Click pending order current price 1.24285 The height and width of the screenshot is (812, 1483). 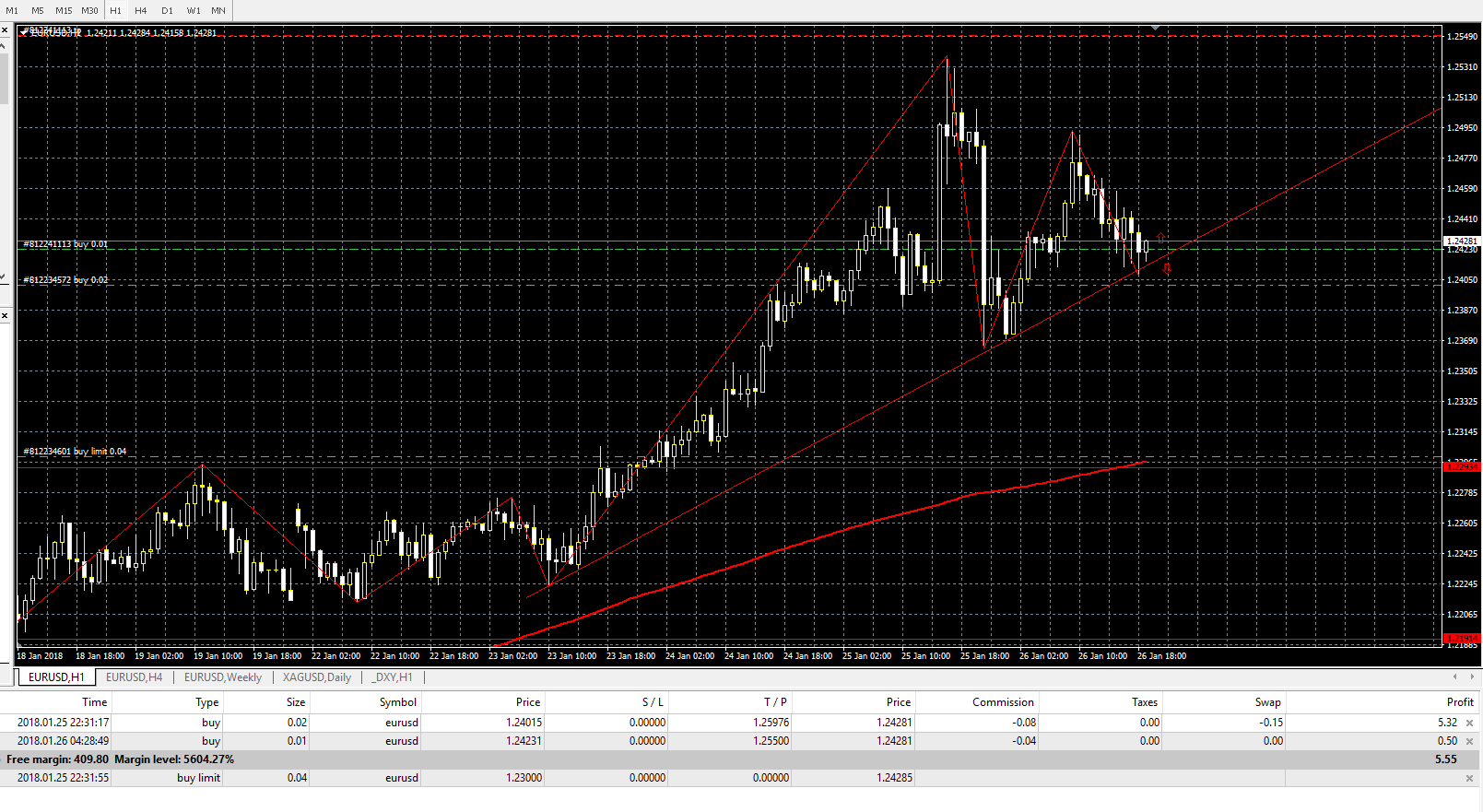coord(894,778)
